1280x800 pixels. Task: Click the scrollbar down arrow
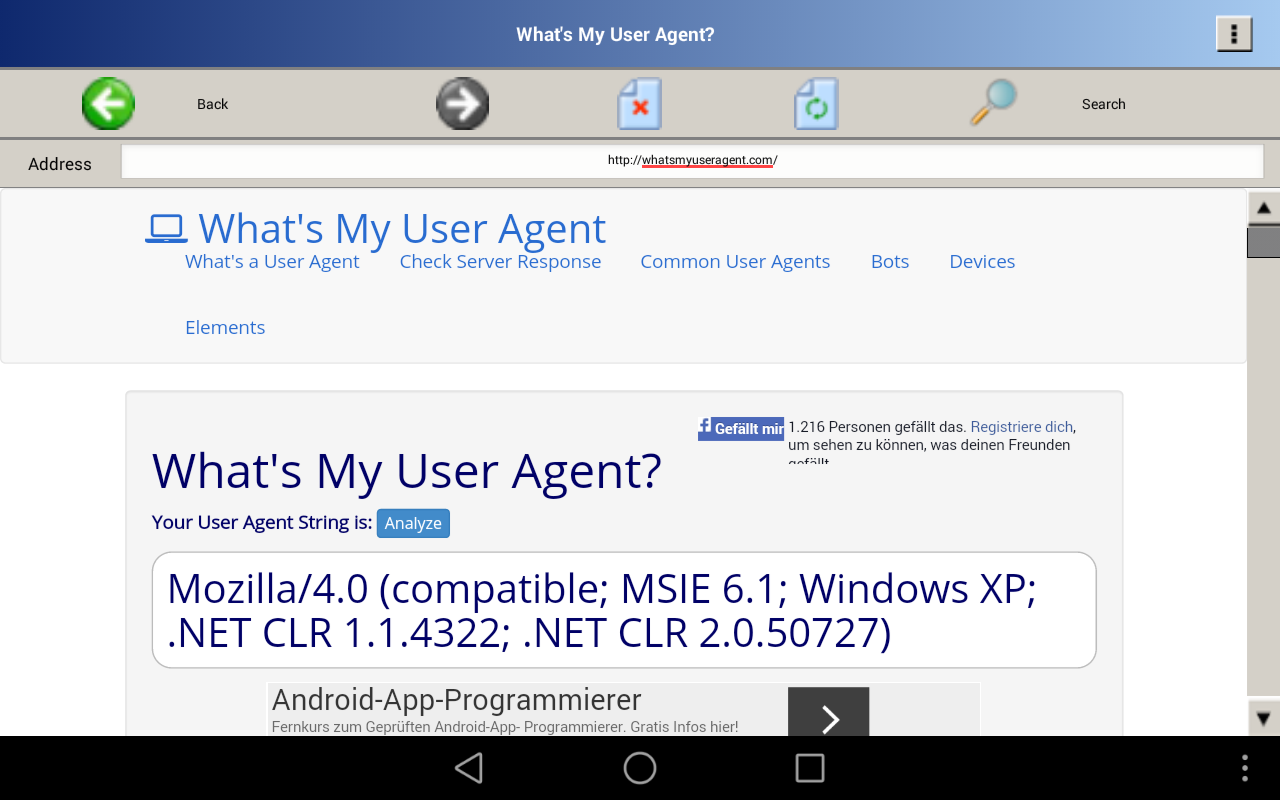pyautogui.click(x=1263, y=718)
